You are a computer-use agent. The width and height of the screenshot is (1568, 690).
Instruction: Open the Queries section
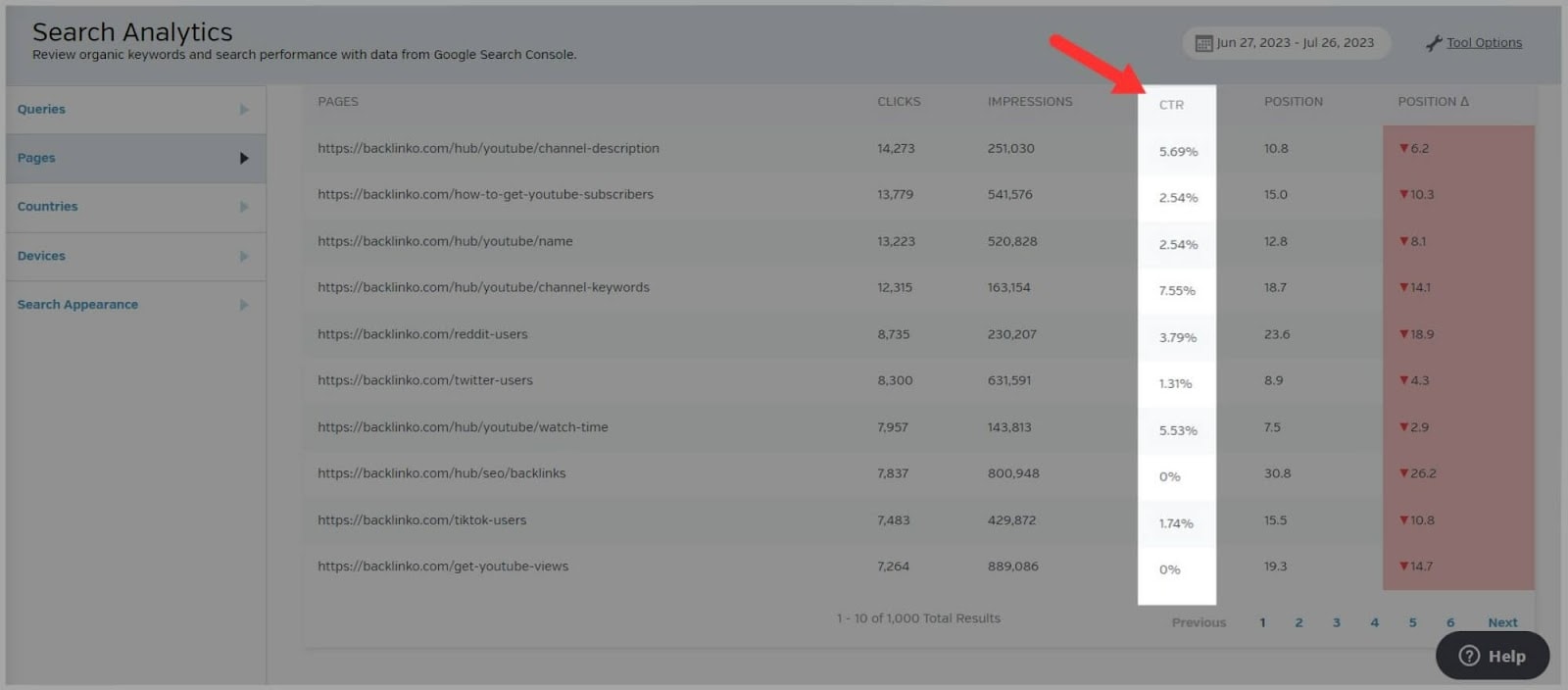click(41, 110)
